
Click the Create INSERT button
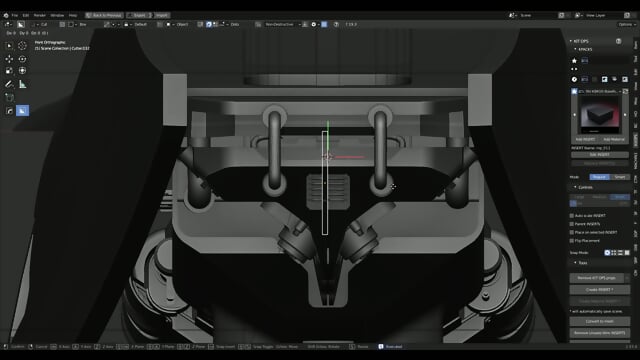tap(599, 290)
